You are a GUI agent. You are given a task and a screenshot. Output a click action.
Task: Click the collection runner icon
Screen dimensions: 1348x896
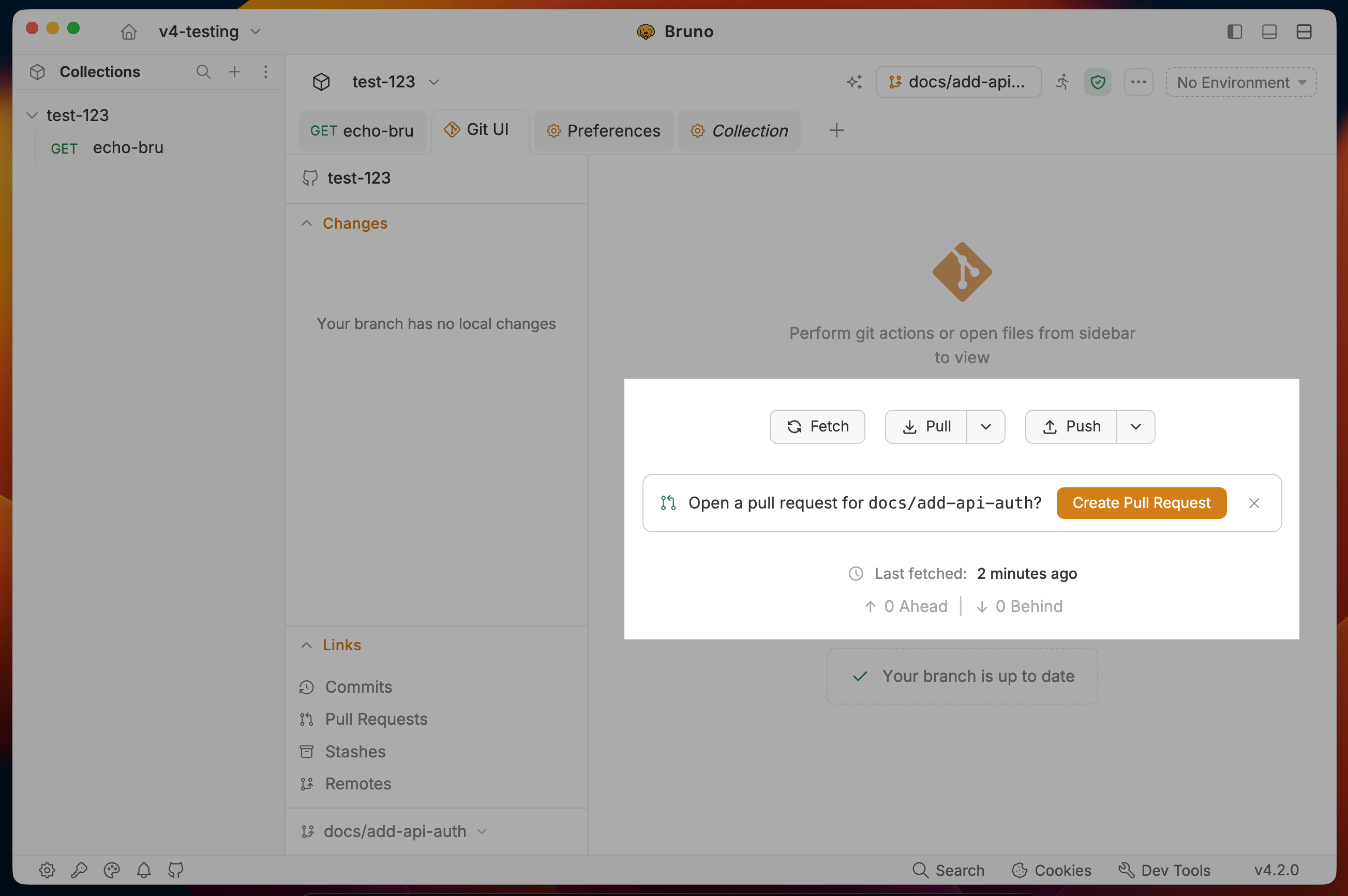point(1062,82)
